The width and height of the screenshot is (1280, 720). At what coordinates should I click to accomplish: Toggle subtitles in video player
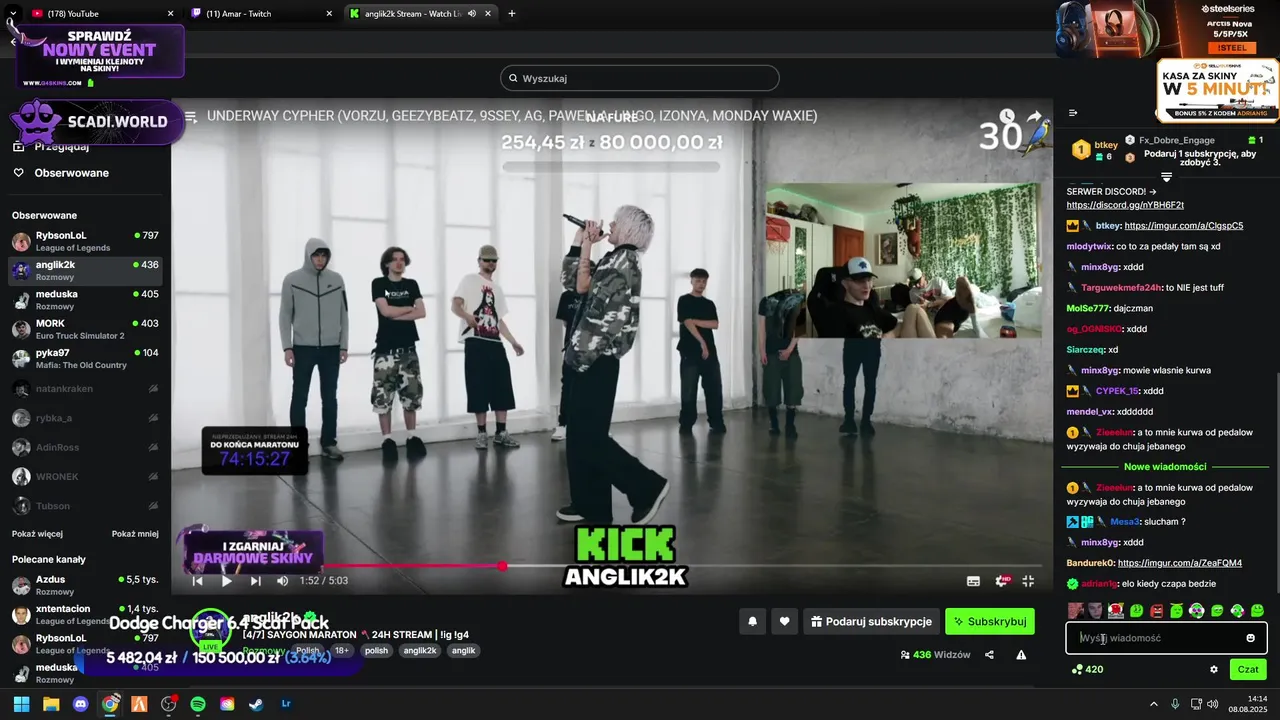click(973, 581)
